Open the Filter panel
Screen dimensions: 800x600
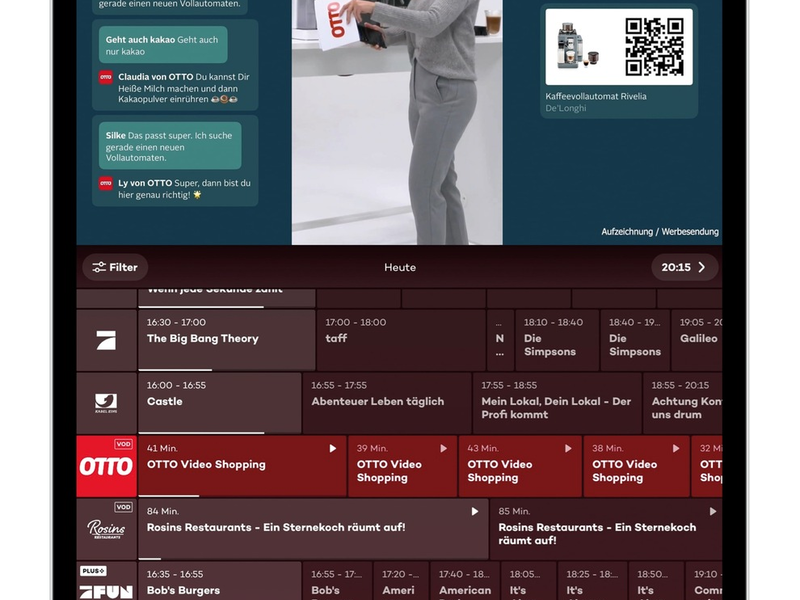tap(115, 267)
